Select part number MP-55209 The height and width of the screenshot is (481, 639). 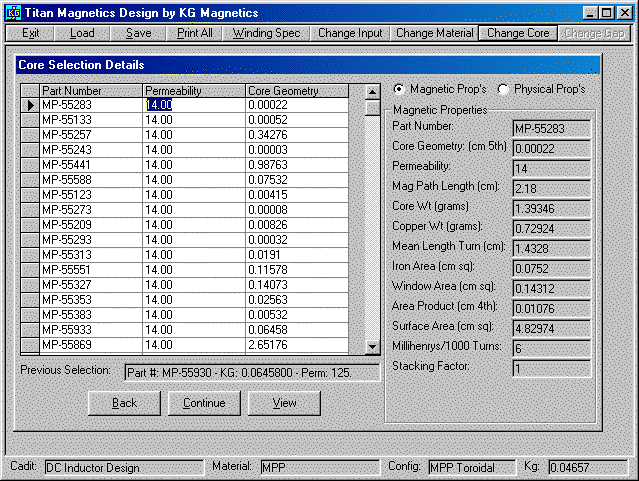tap(91, 225)
